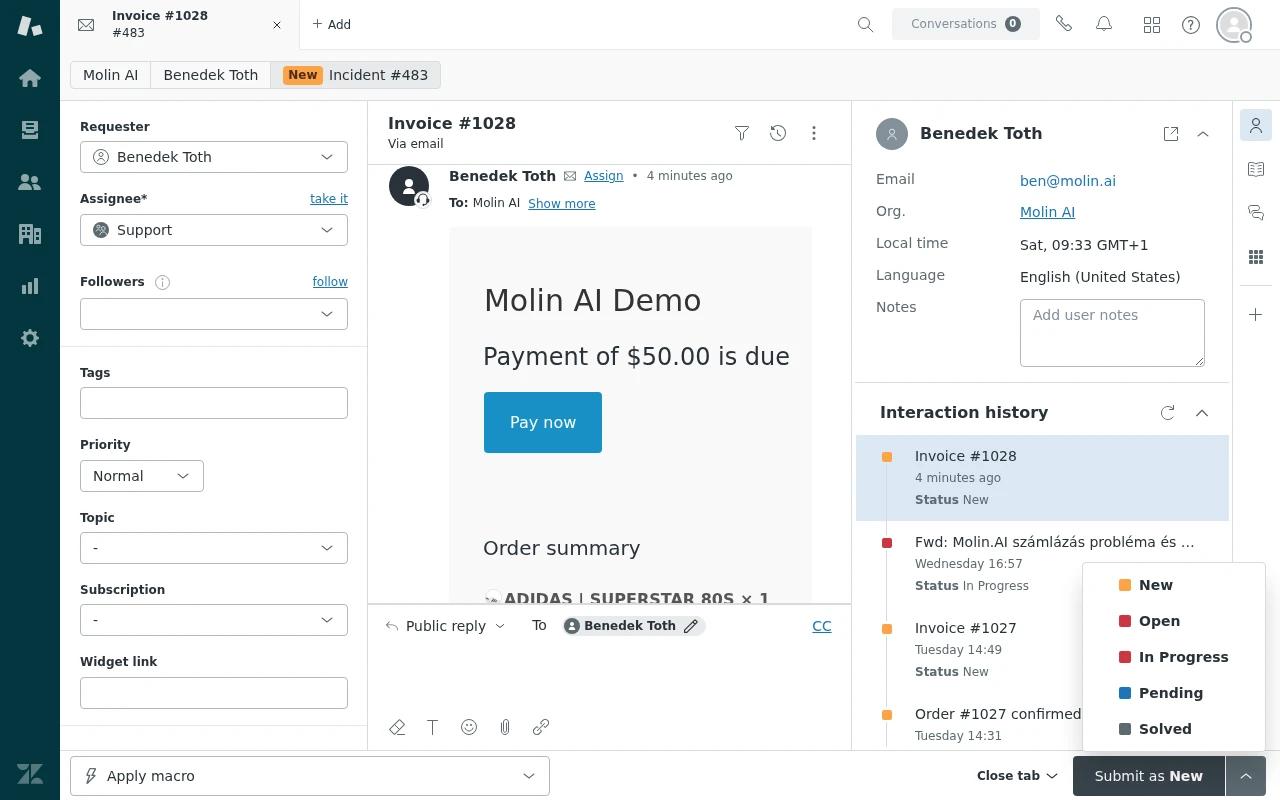Collapse the Interaction history section
Viewport: 1280px width, 800px height.
click(1202, 412)
